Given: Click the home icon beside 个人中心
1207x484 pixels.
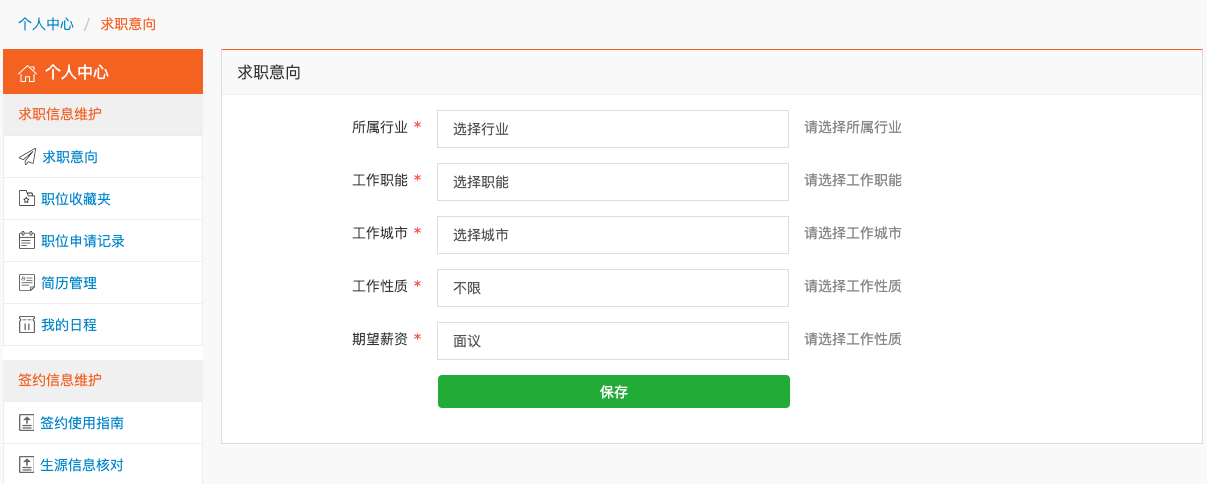Looking at the screenshot, I should point(27,72).
